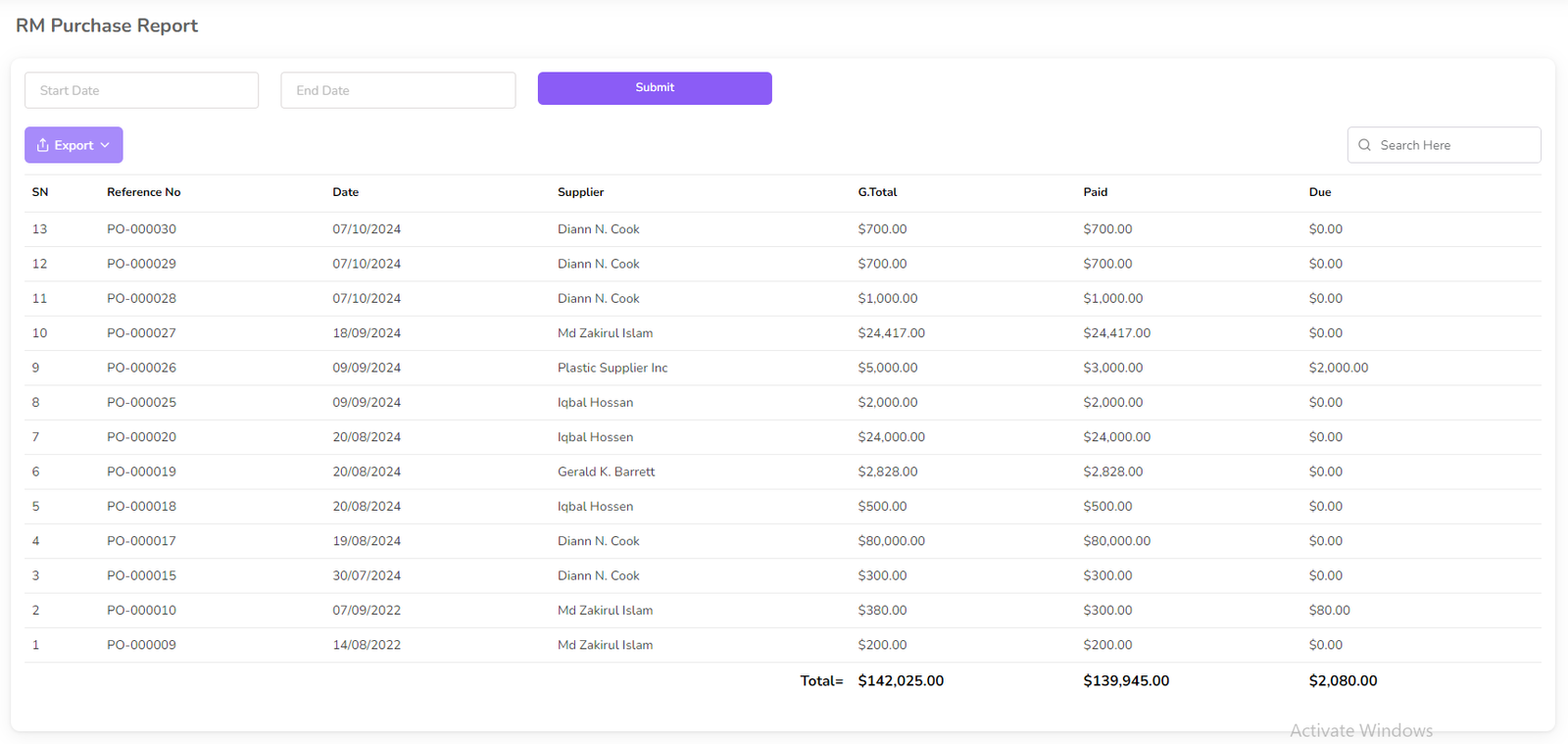Viewport: 1568px width, 744px height.
Task: Select reference PO-000030 in the table
Action: [x=141, y=229]
